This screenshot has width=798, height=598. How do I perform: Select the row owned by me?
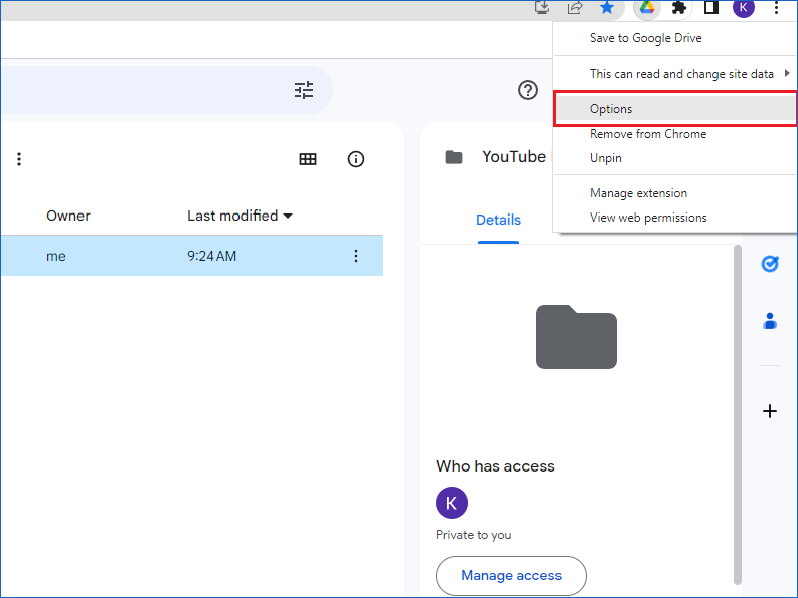coord(191,256)
